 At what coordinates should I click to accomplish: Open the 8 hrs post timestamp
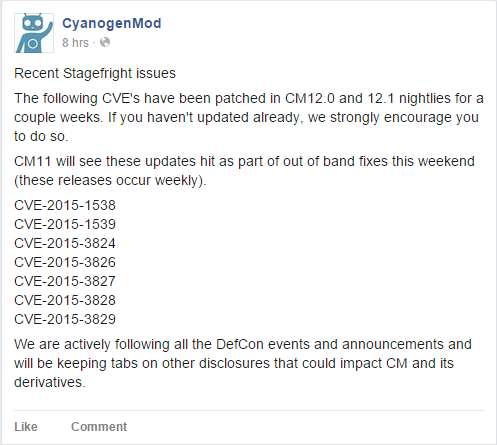pos(75,43)
